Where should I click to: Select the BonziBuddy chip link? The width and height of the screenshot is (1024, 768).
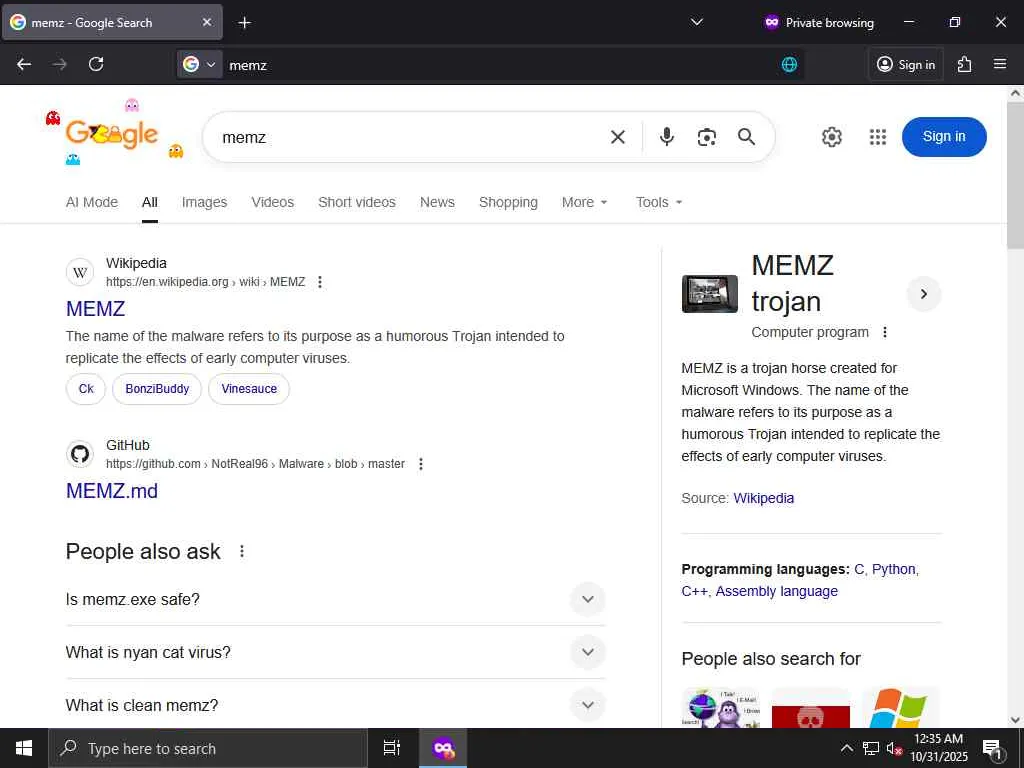click(x=157, y=389)
